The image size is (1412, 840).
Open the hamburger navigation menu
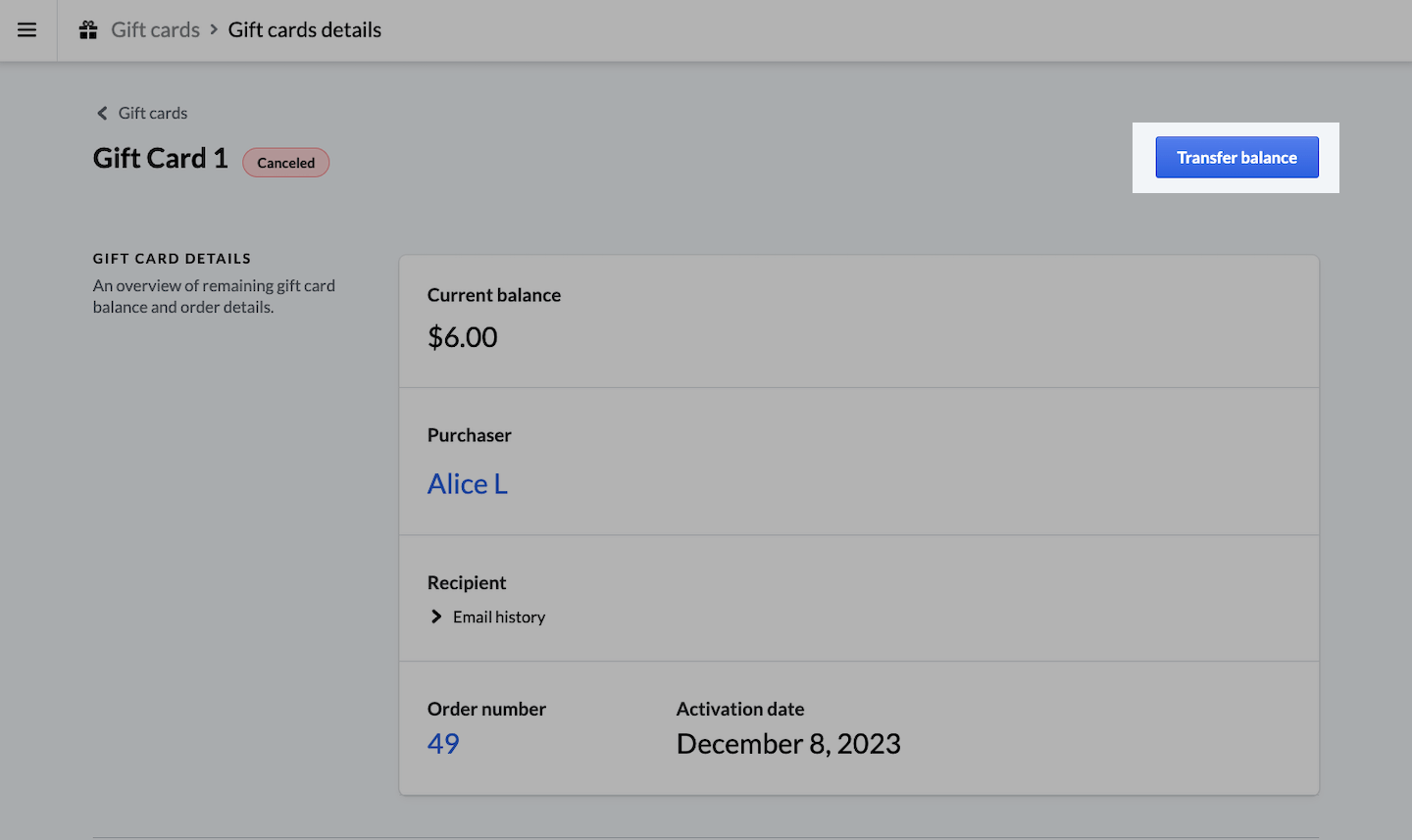(x=27, y=30)
